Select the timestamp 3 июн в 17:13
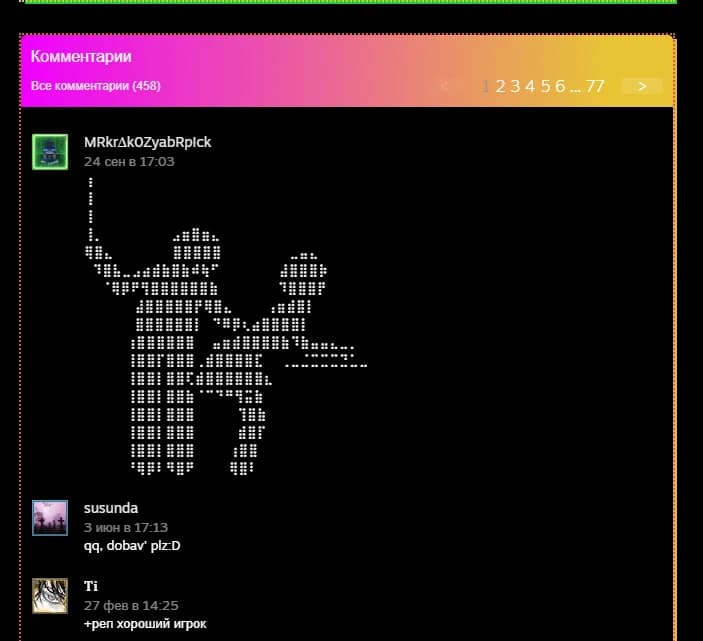The height and width of the screenshot is (641, 703). click(x=126, y=528)
